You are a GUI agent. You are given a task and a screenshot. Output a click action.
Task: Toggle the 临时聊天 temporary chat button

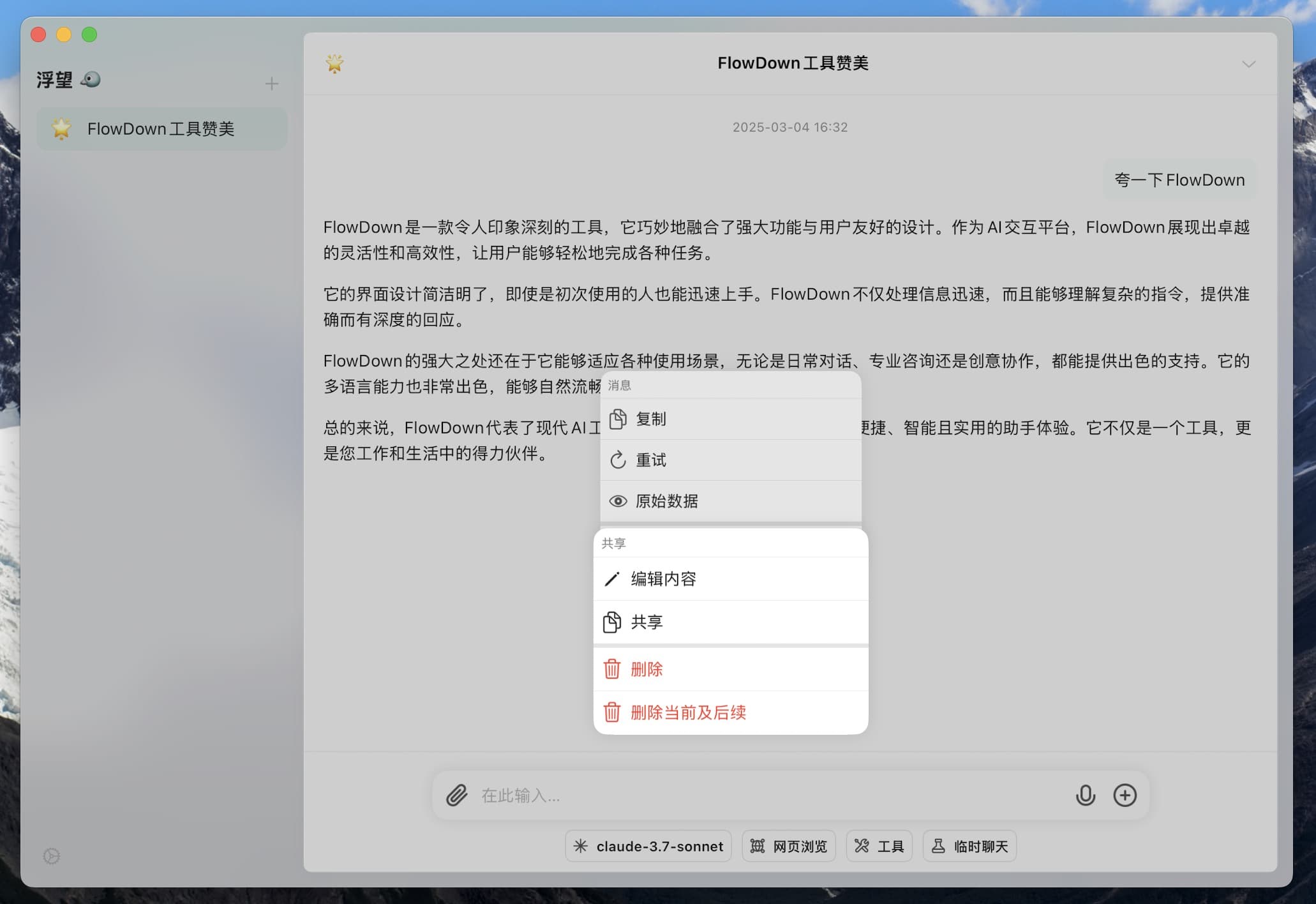click(x=970, y=847)
